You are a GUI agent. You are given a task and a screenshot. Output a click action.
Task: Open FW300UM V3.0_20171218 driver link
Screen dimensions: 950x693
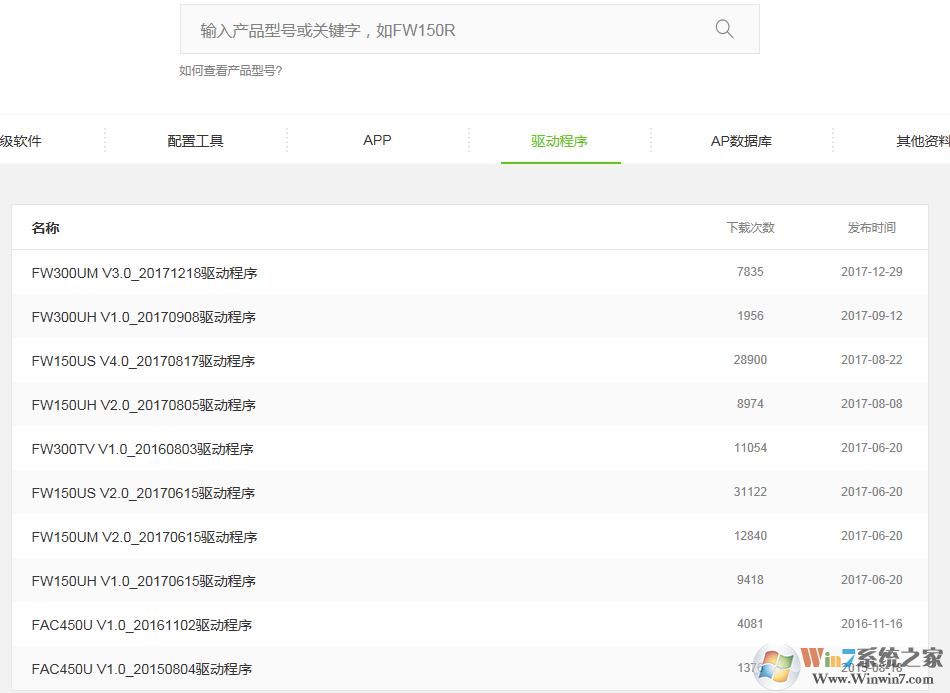(144, 273)
